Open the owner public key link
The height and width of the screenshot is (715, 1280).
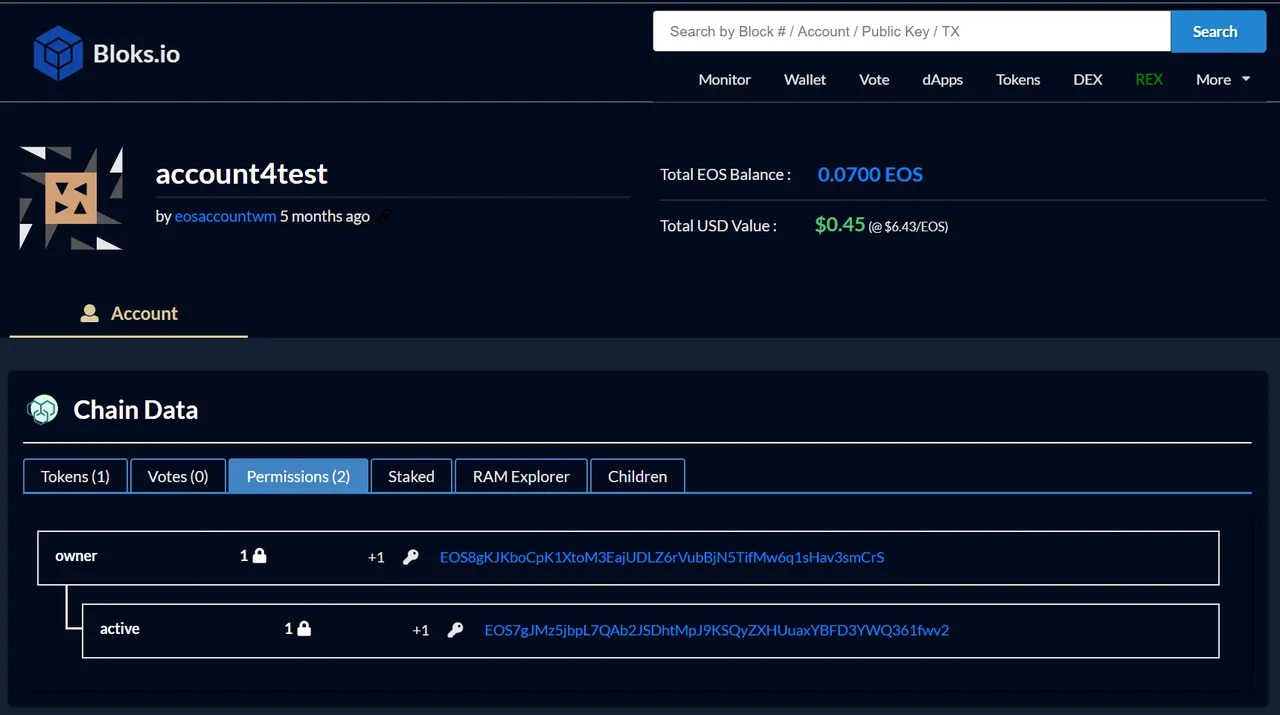tap(662, 557)
